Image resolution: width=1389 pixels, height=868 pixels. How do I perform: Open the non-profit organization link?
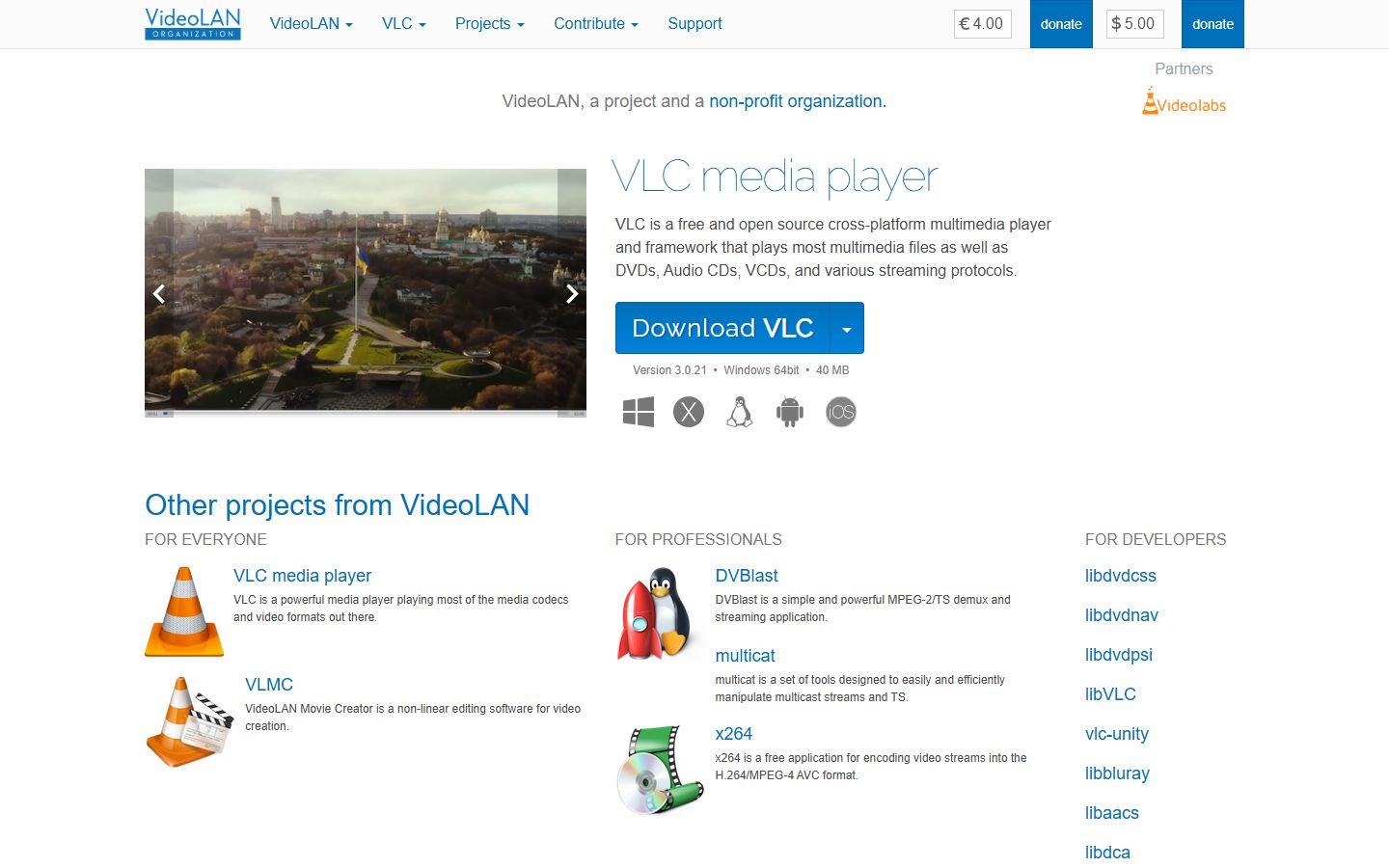tap(796, 100)
